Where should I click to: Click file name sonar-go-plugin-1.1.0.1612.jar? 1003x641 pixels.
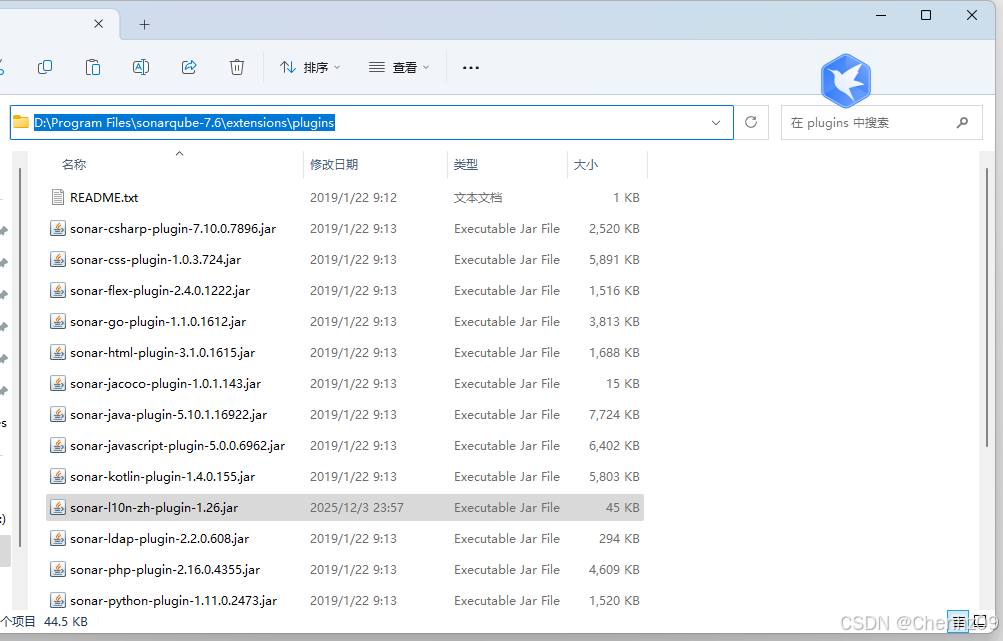(x=158, y=322)
